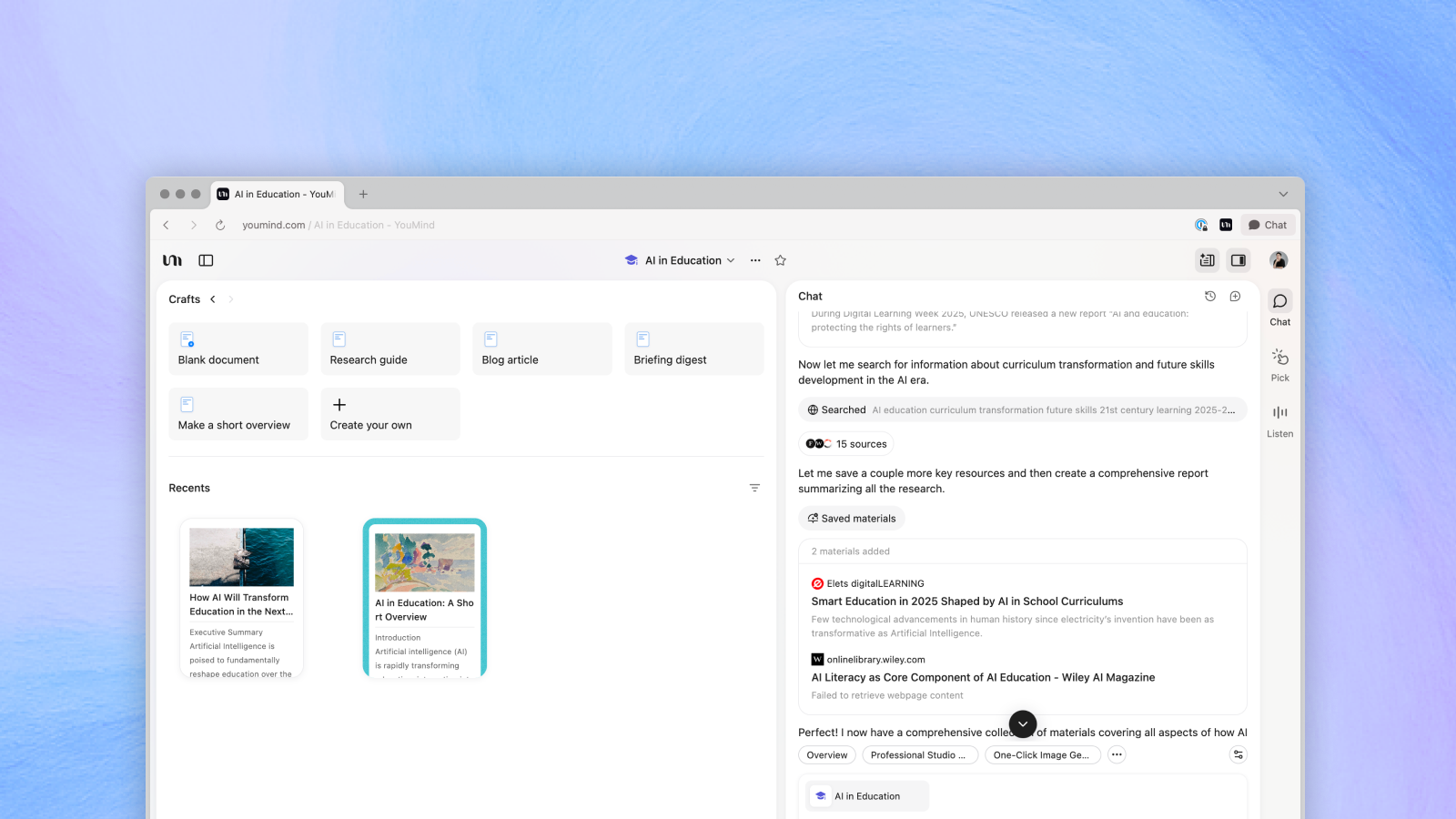This screenshot has height=819, width=1456.
Task: Open more options next to board title
Action: pos(755,260)
